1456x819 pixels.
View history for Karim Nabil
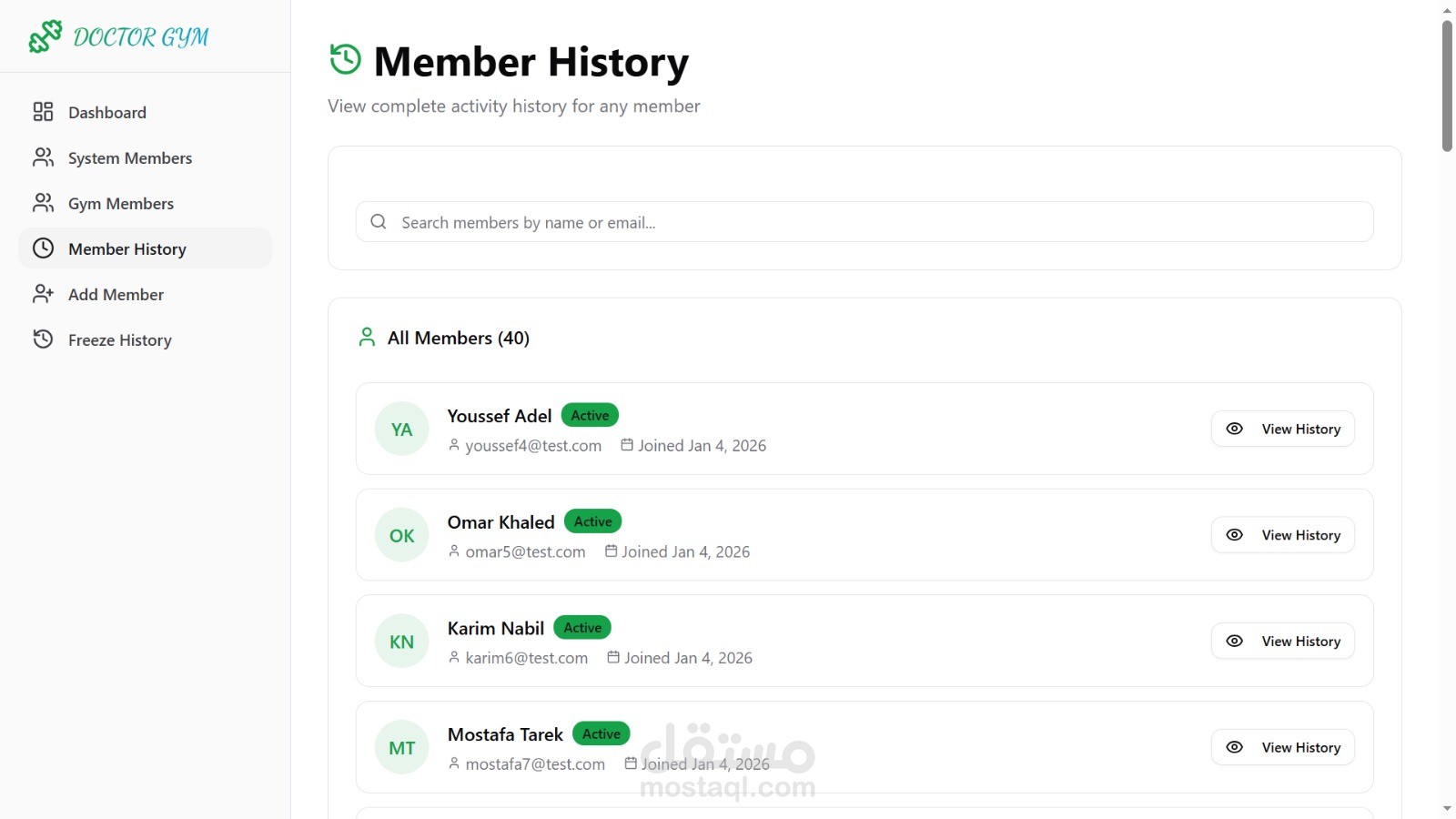tap(1283, 642)
